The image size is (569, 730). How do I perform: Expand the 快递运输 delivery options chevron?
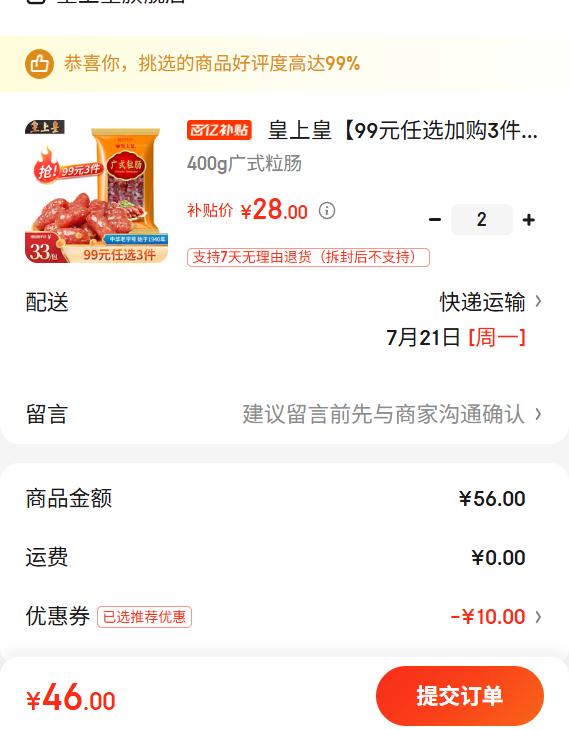click(x=538, y=301)
